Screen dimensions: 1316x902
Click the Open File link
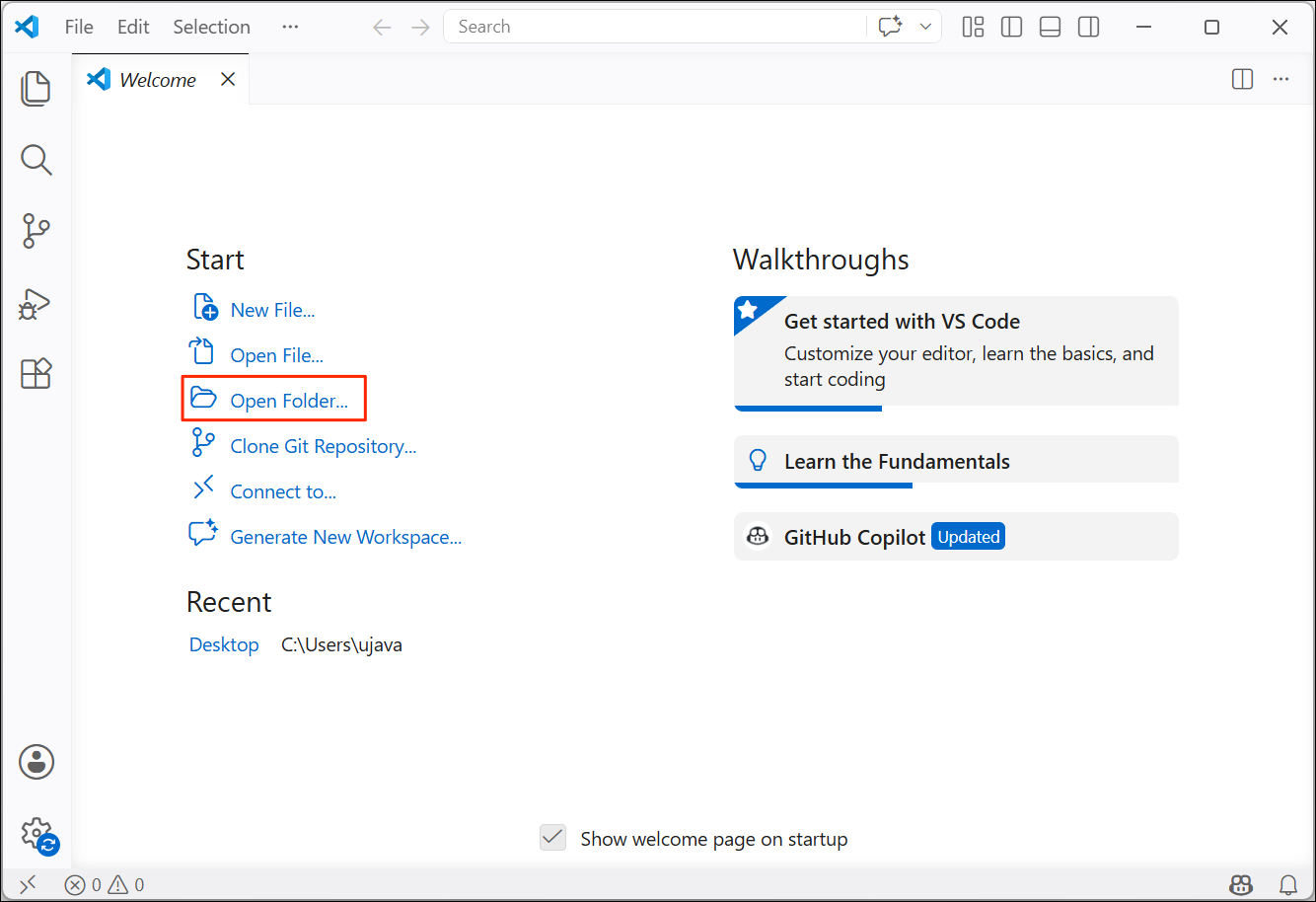pos(276,355)
